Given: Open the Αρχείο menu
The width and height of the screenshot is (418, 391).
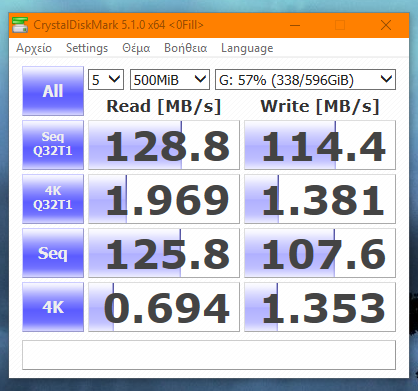Looking at the screenshot, I should [34, 48].
